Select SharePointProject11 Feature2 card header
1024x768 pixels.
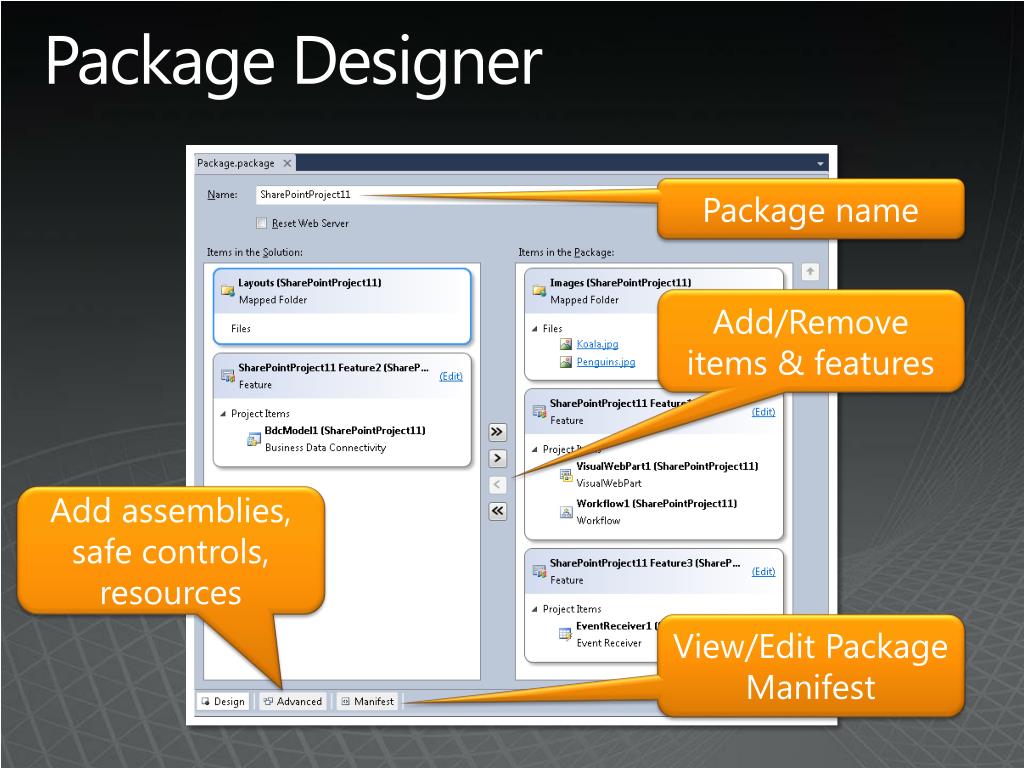click(x=342, y=376)
